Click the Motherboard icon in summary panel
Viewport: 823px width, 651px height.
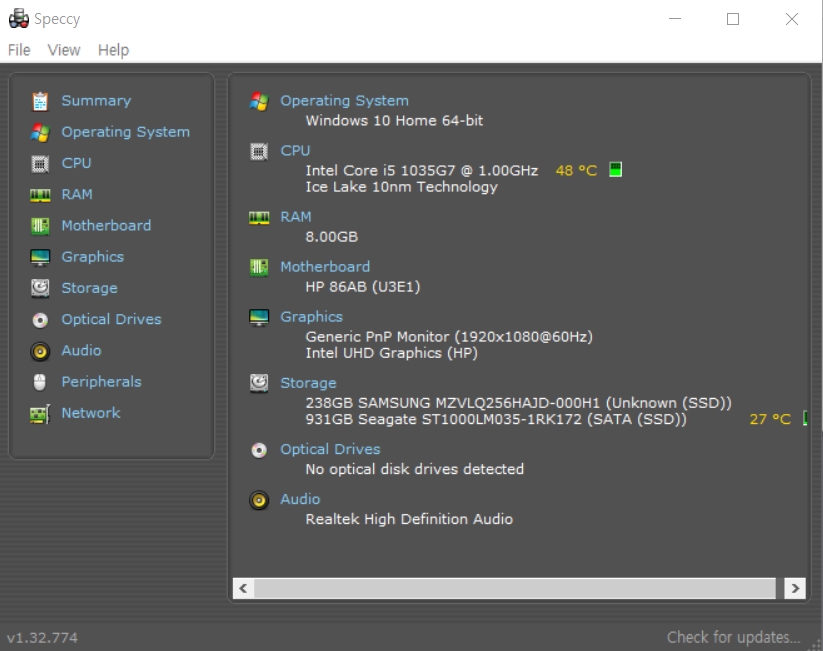259,267
